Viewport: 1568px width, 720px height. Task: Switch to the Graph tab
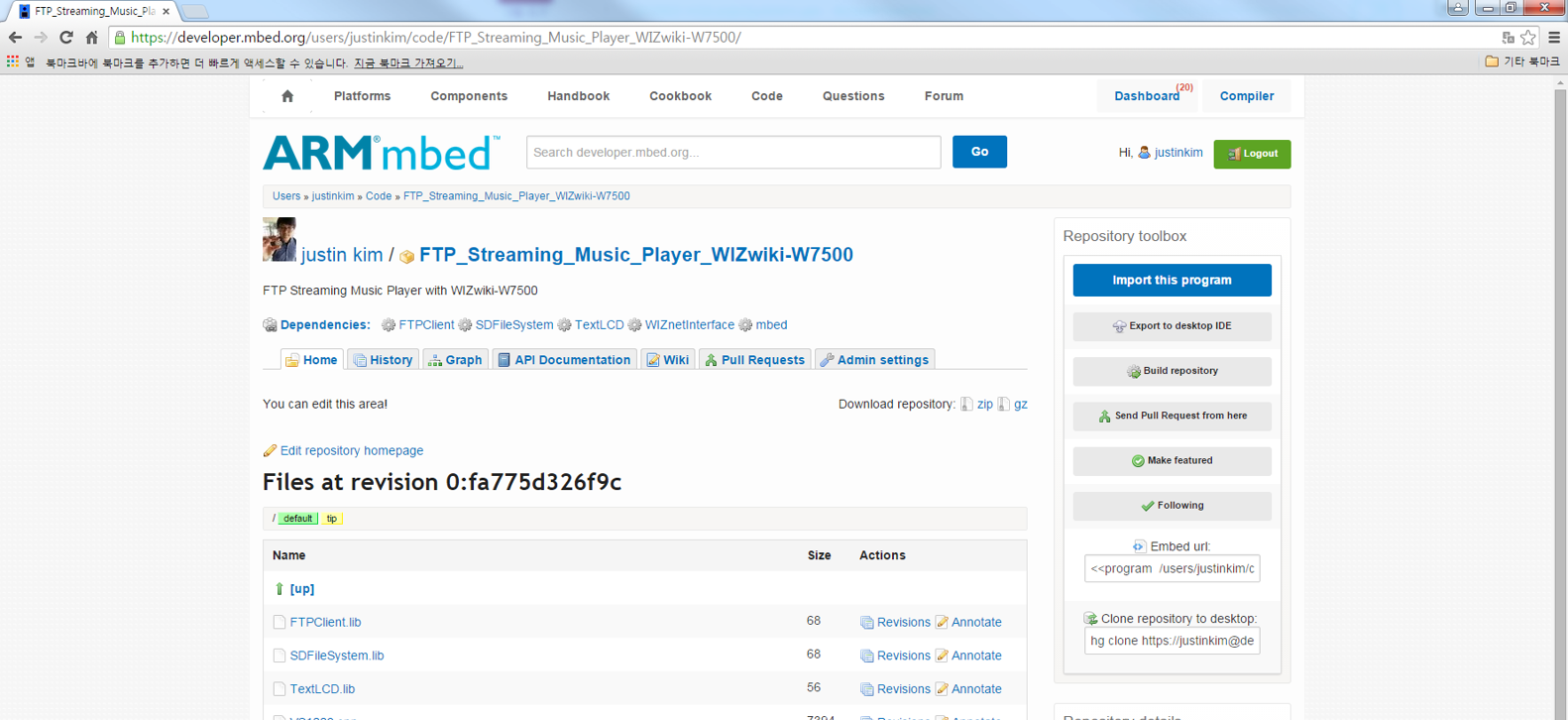455,360
